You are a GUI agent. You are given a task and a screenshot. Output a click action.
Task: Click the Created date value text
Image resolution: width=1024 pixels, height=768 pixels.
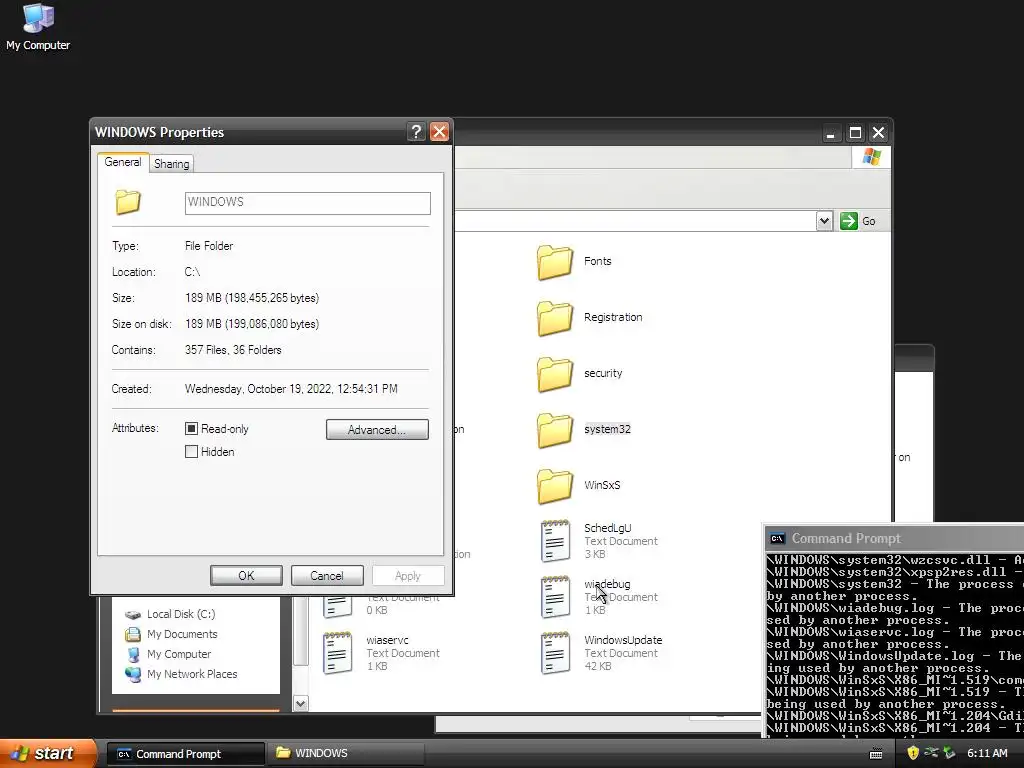(291, 389)
